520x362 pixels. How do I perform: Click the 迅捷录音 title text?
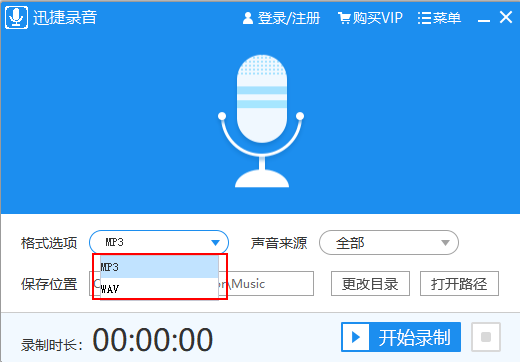click(x=65, y=17)
